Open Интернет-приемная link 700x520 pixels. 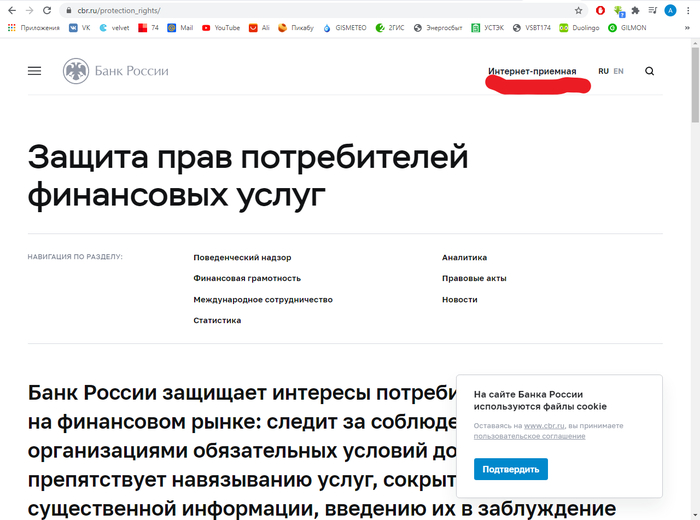point(532,71)
